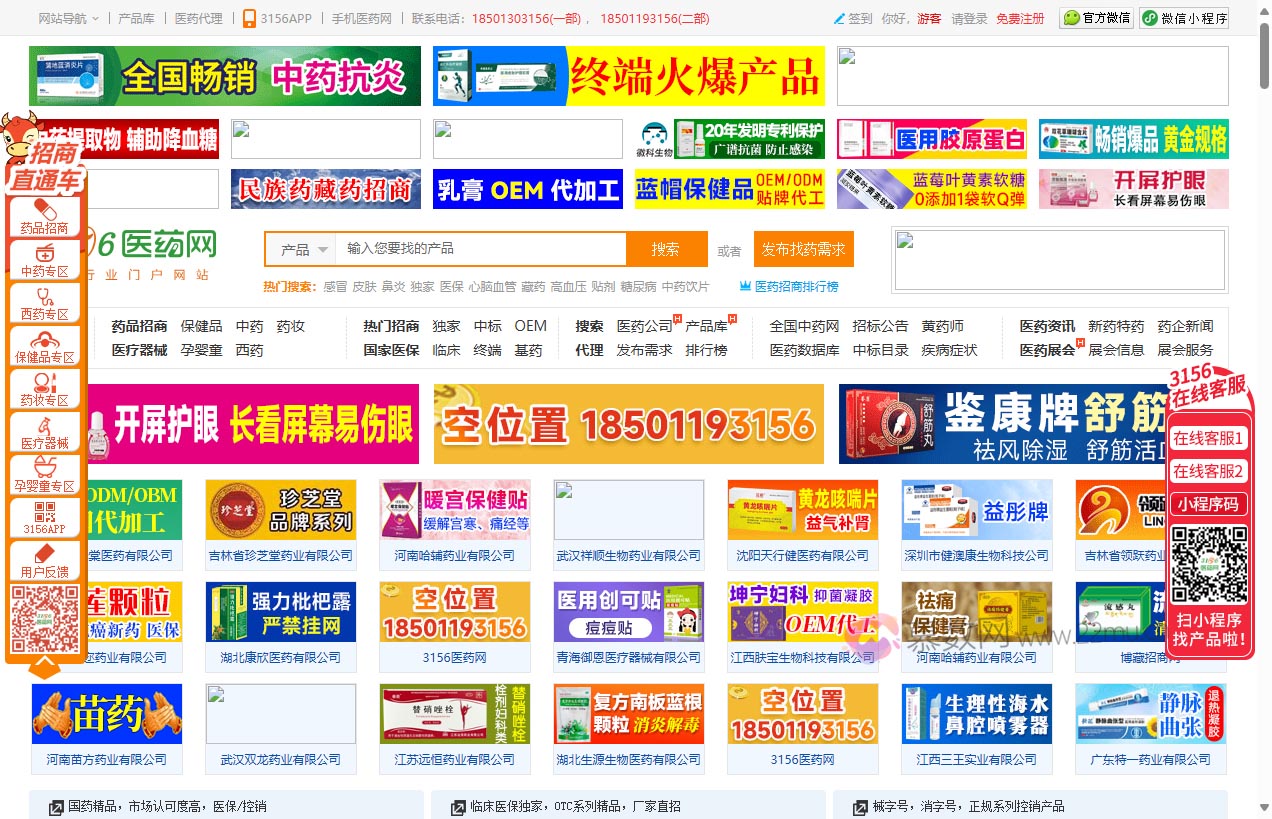Open the 医药招商排行榜 link
The height and width of the screenshot is (819, 1272).
[796, 287]
